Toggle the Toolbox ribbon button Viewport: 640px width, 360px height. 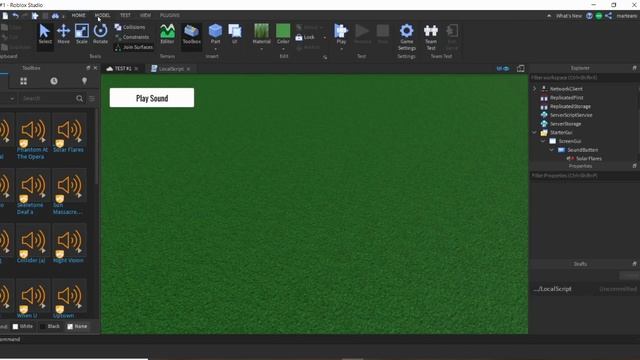coord(191,35)
